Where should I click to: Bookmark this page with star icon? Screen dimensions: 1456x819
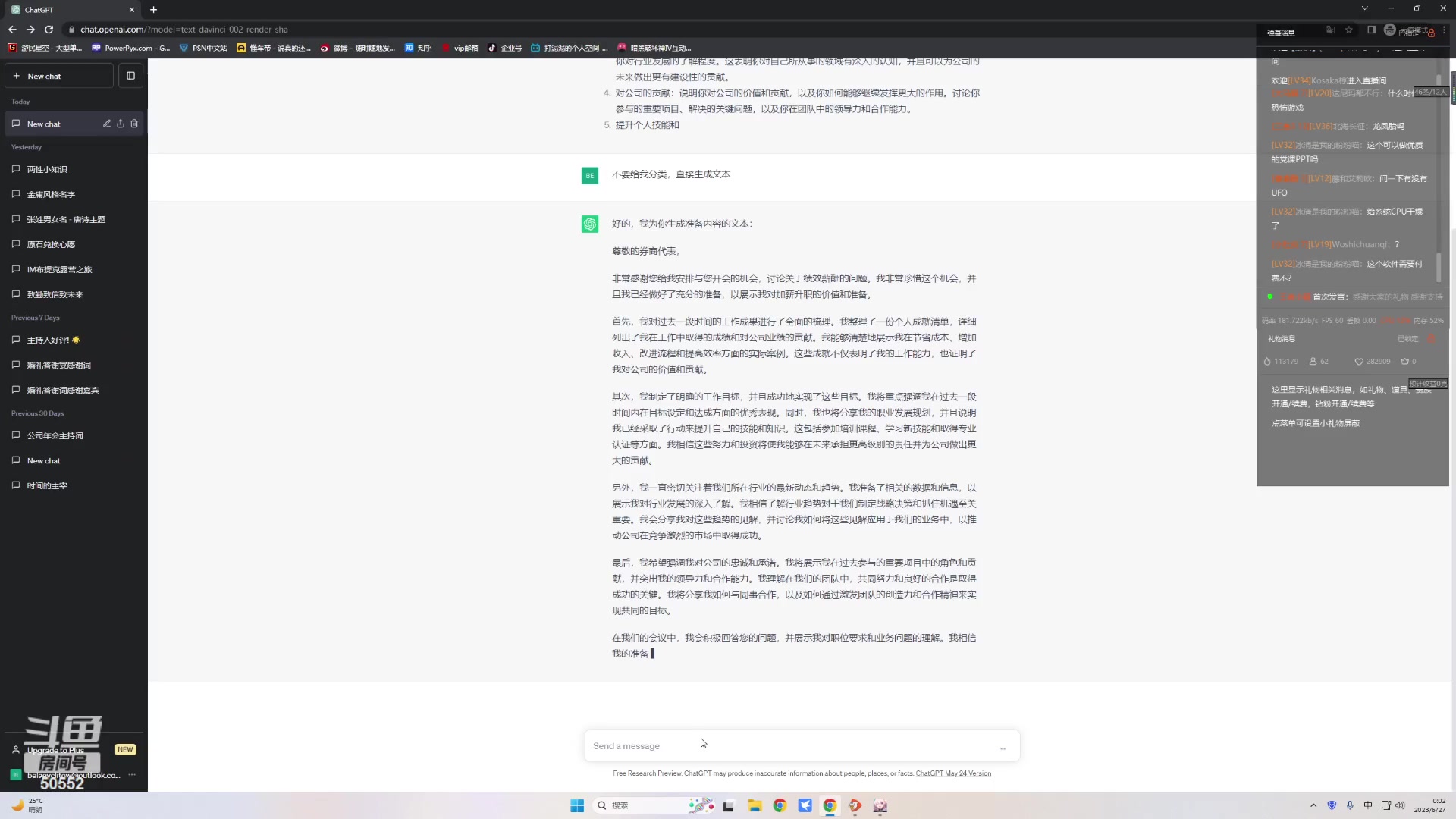(1349, 30)
